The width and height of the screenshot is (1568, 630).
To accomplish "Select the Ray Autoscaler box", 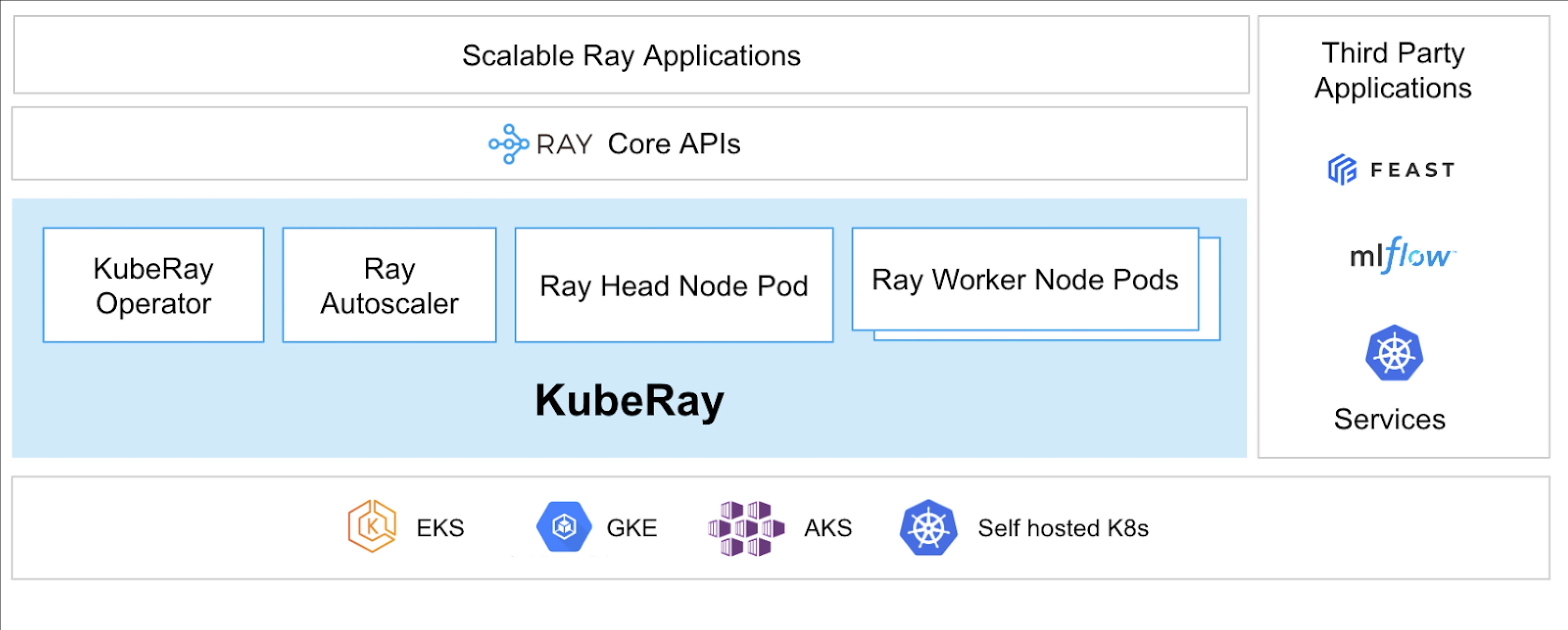I will [x=390, y=285].
